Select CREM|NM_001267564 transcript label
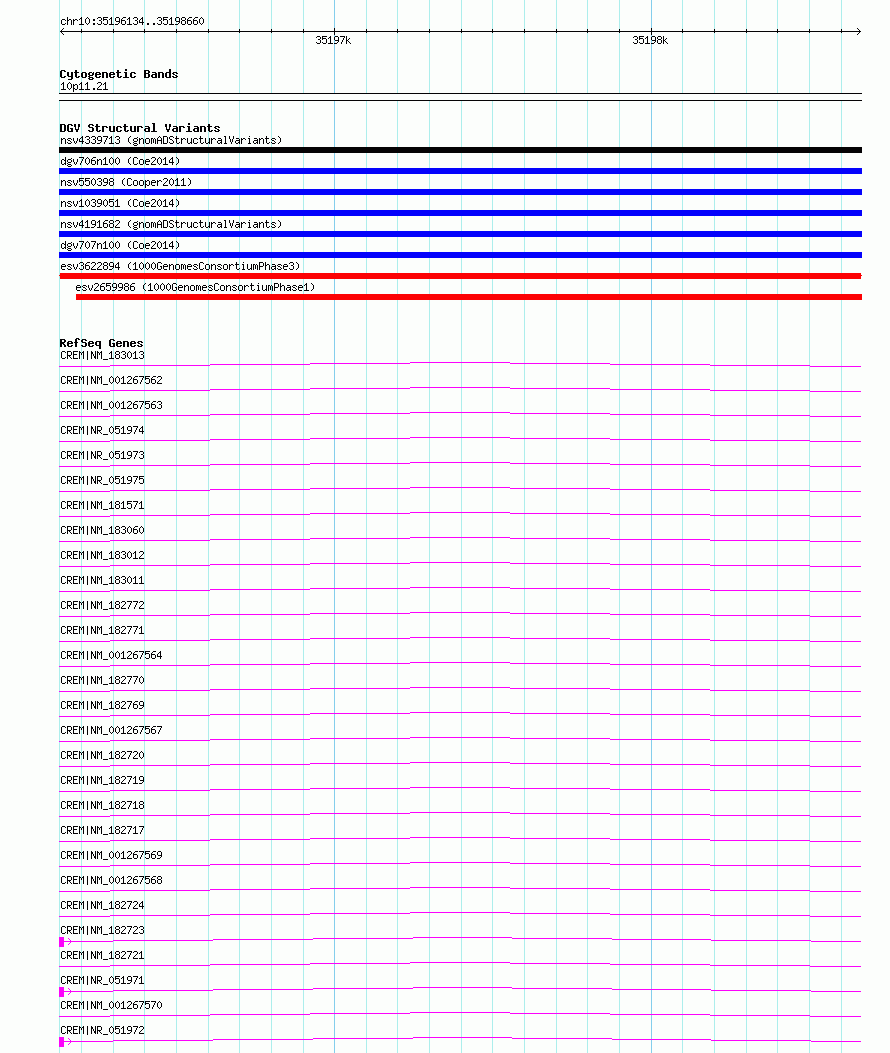 pyautogui.click(x=112, y=655)
